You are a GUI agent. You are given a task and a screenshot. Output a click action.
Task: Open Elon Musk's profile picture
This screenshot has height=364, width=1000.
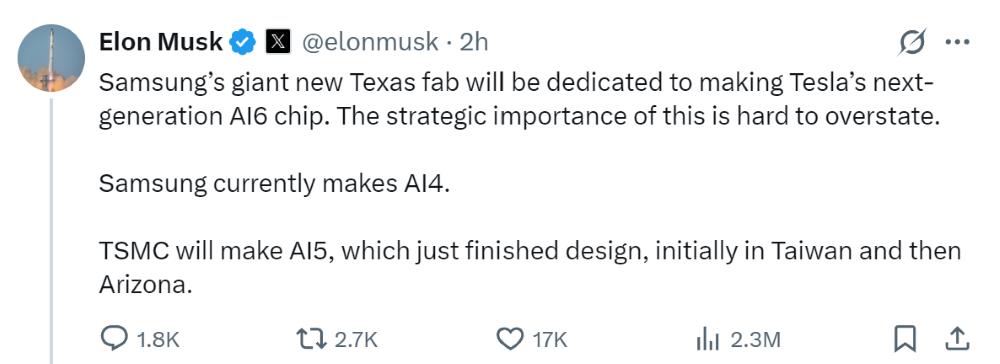click(x=51, y=58)
